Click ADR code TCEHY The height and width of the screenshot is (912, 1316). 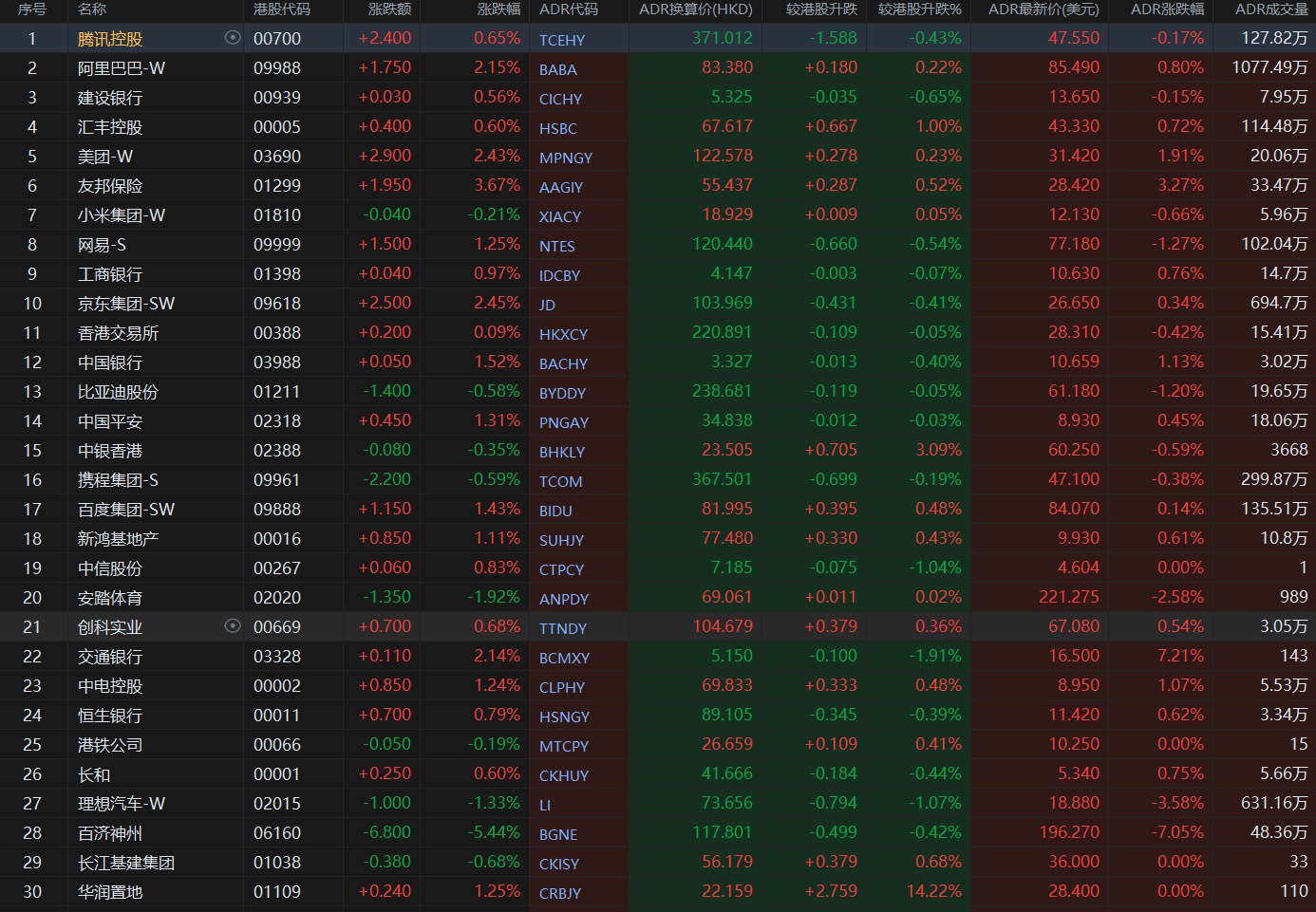(x=562, y=40)
